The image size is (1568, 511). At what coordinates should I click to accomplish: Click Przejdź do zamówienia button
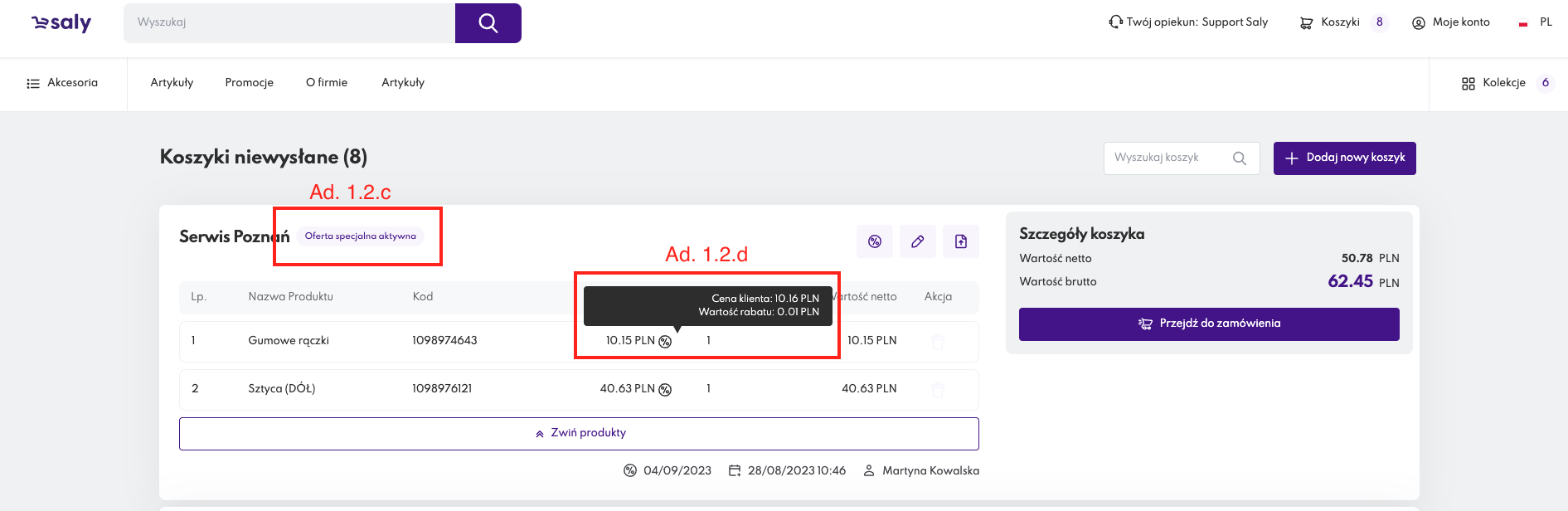[x=1208, y=324]
